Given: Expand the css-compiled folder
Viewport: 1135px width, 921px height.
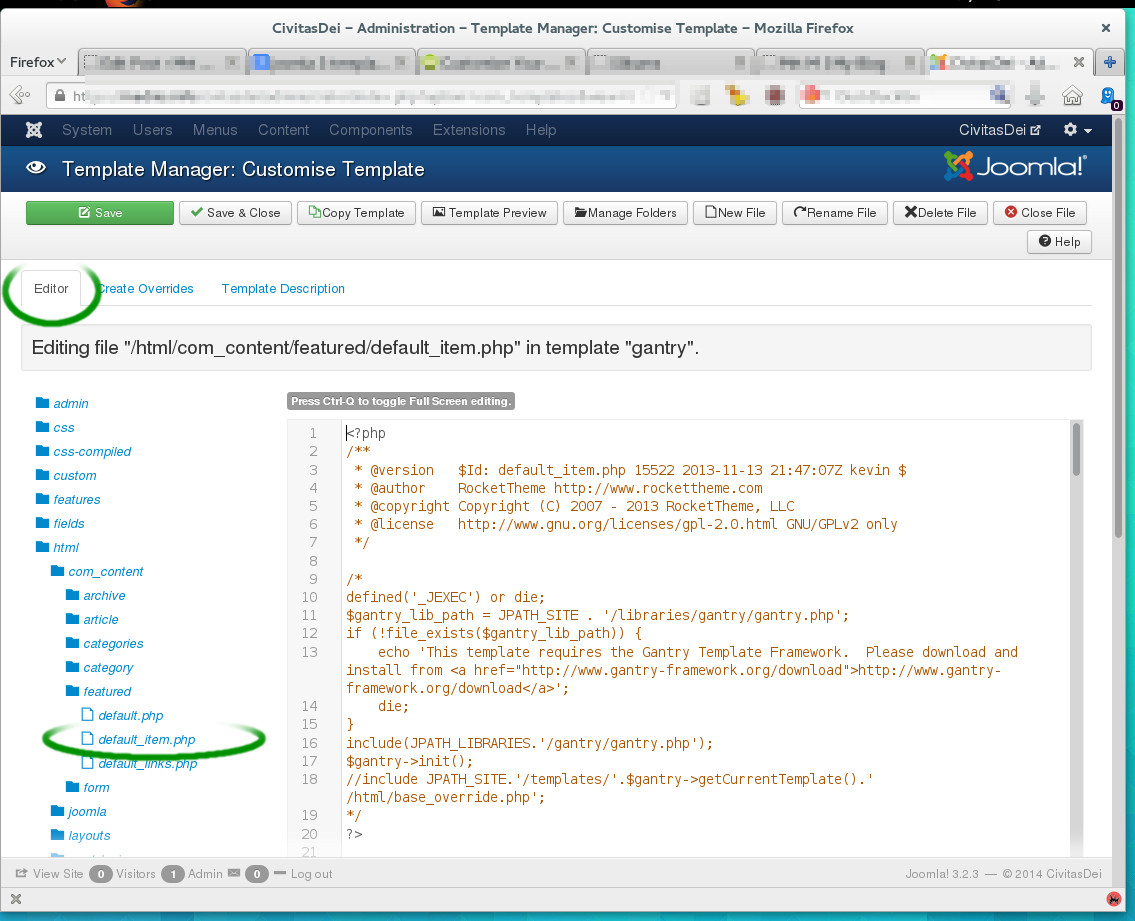Looking at the screenshot, I should pyautogui.click(x=83, y=451).
